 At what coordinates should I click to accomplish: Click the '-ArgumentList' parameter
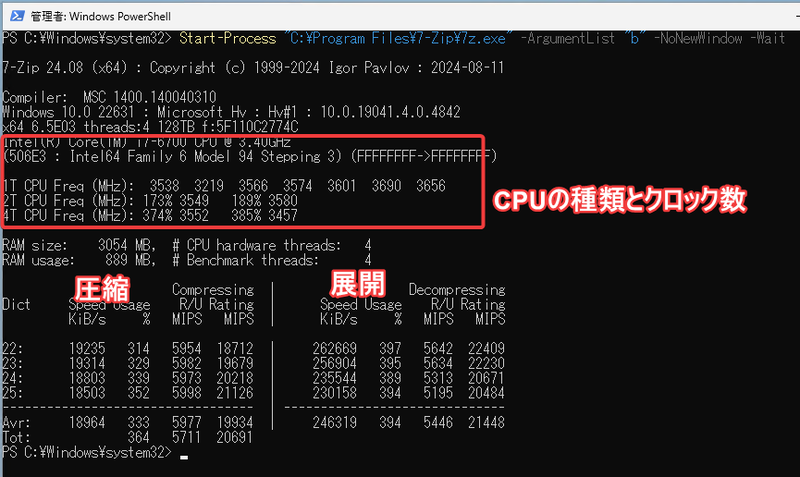click(x=568, y=38)
